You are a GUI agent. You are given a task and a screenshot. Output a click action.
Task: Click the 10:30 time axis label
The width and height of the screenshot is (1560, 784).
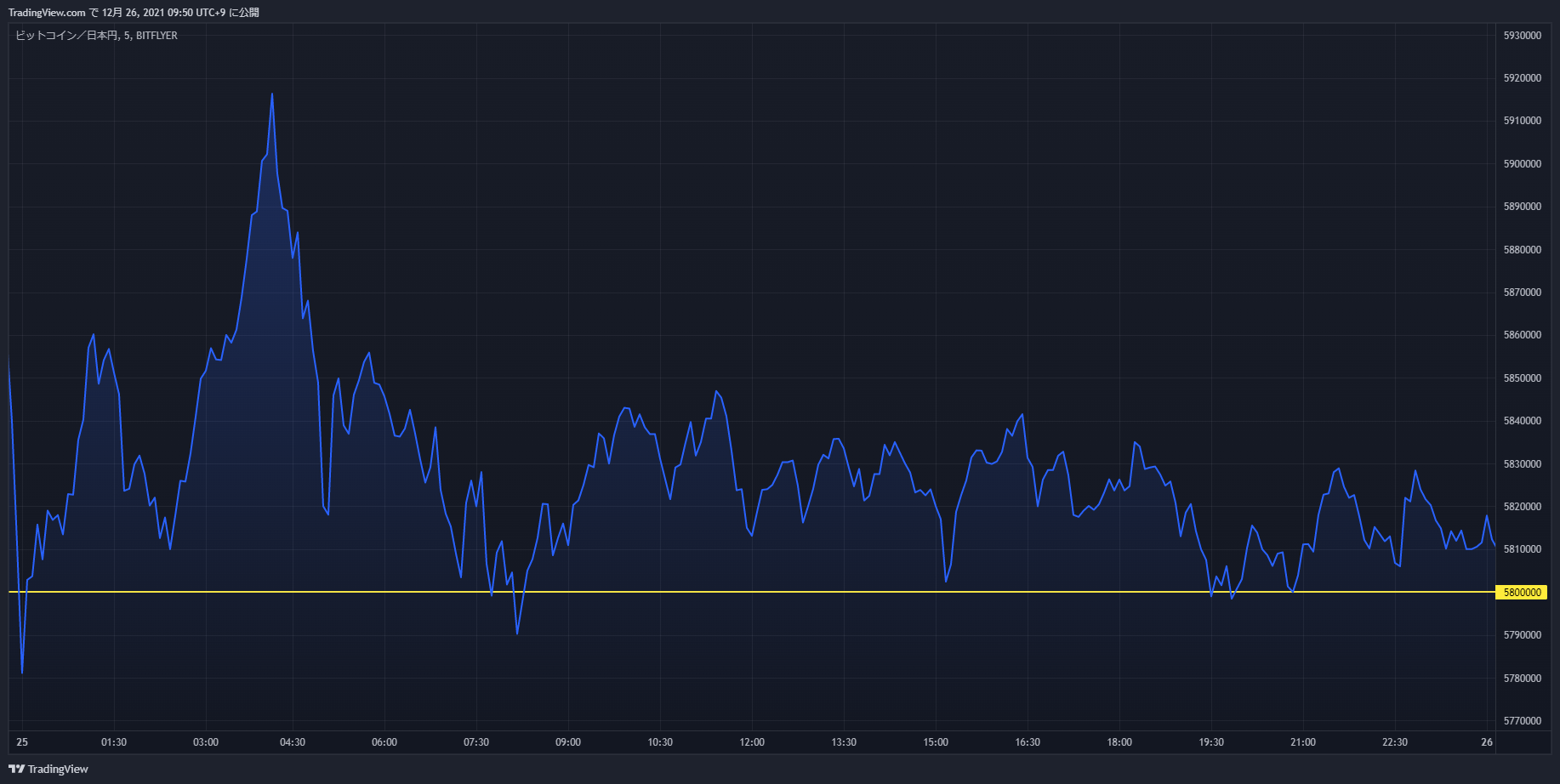pos(660,742)
